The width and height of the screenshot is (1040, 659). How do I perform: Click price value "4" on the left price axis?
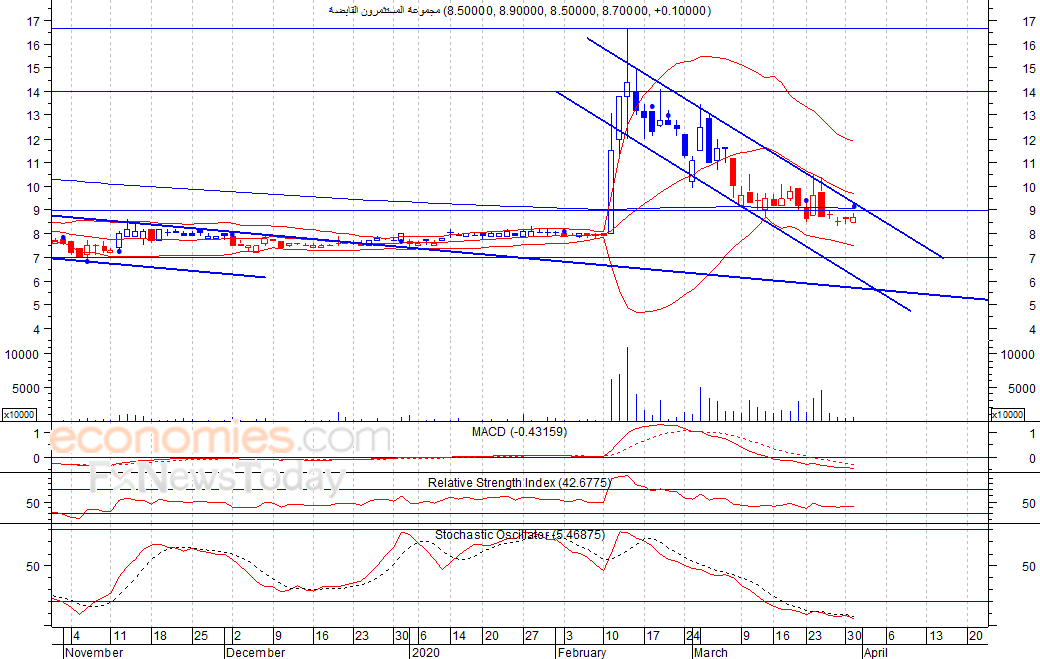click(x=37, y=330)
